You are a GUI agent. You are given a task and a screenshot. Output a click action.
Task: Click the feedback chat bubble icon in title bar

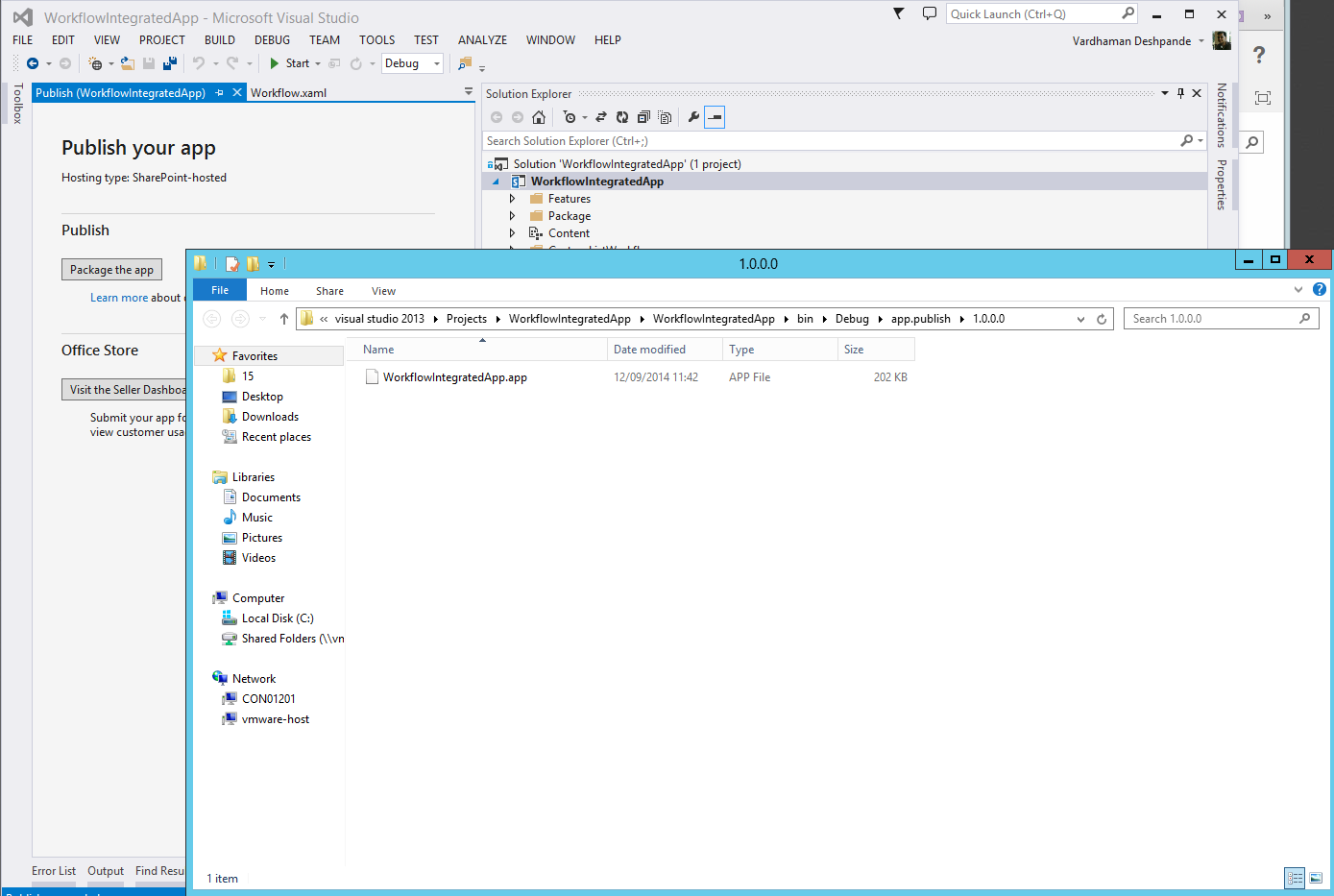click(929, 13)
